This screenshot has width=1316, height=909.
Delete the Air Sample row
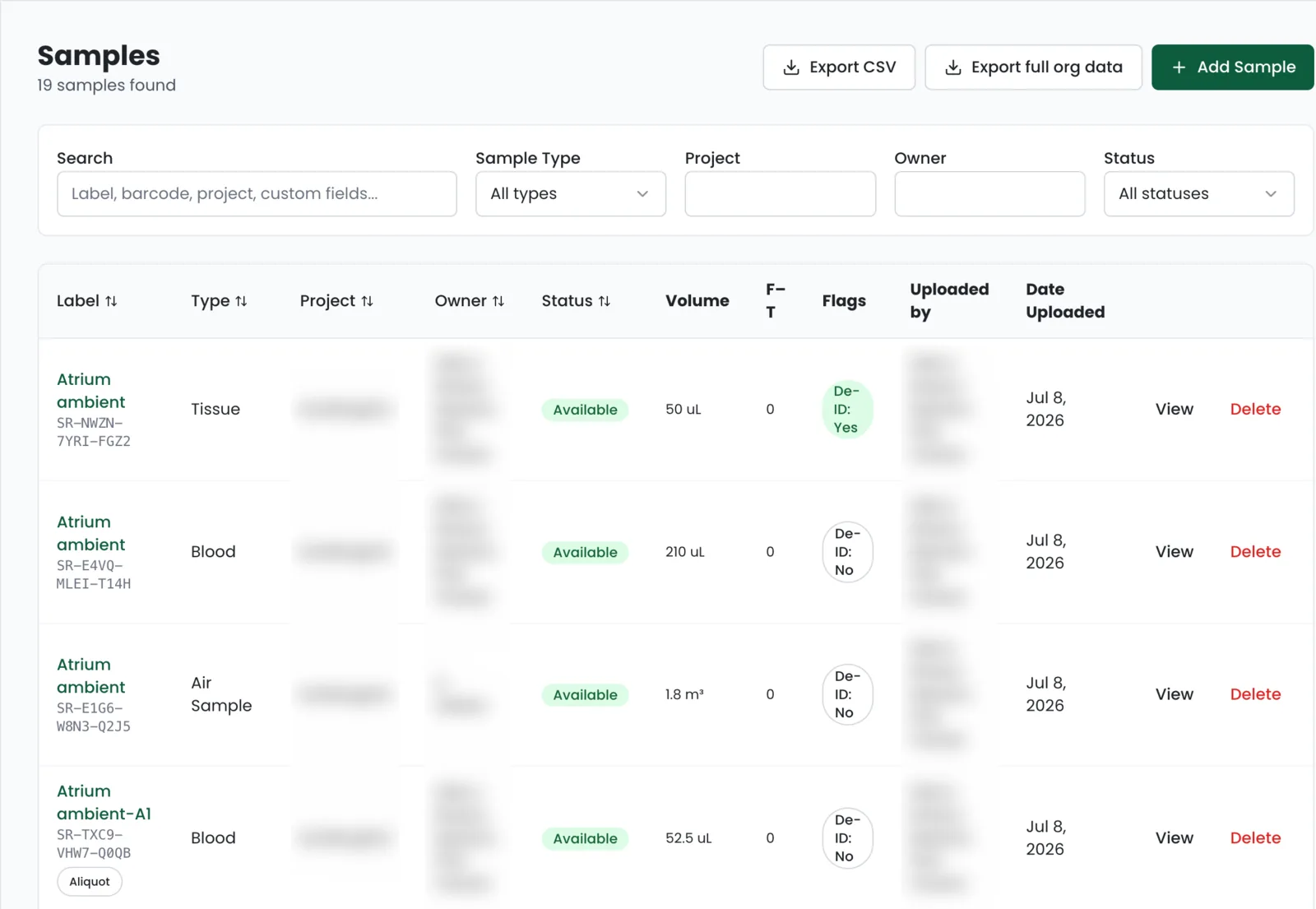[x=1255, y=694]
